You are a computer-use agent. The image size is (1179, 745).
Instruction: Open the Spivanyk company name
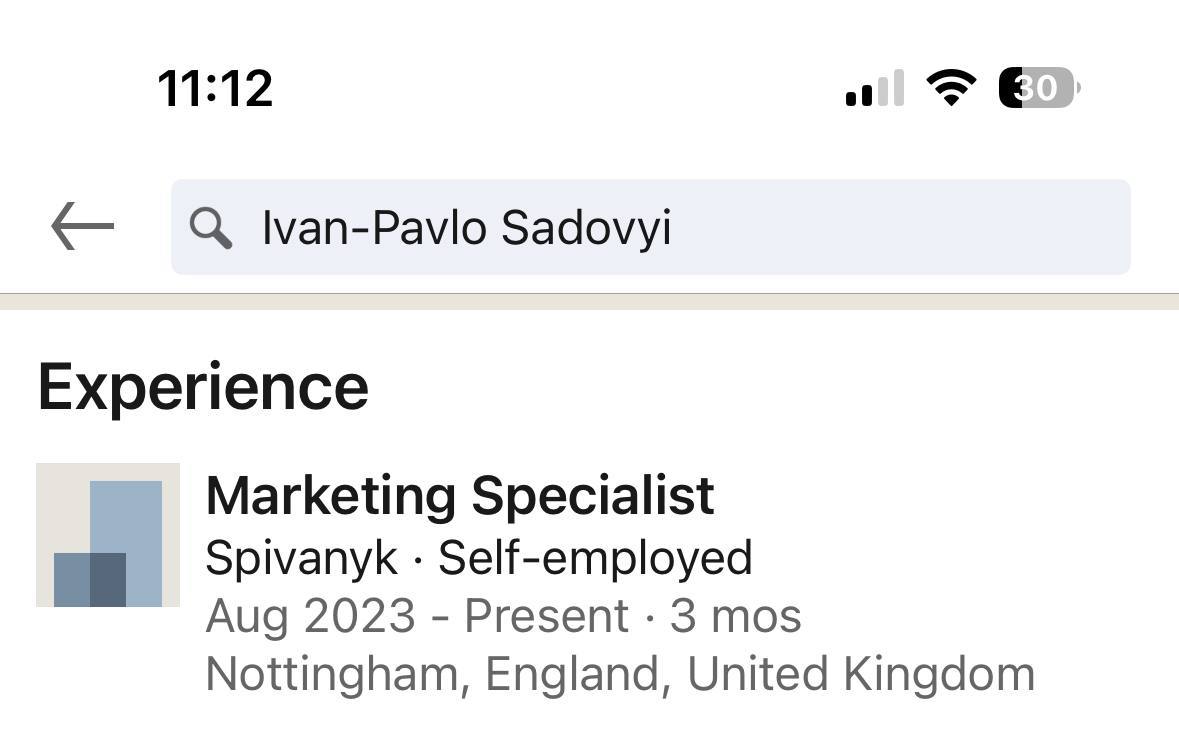pos(301,557)
